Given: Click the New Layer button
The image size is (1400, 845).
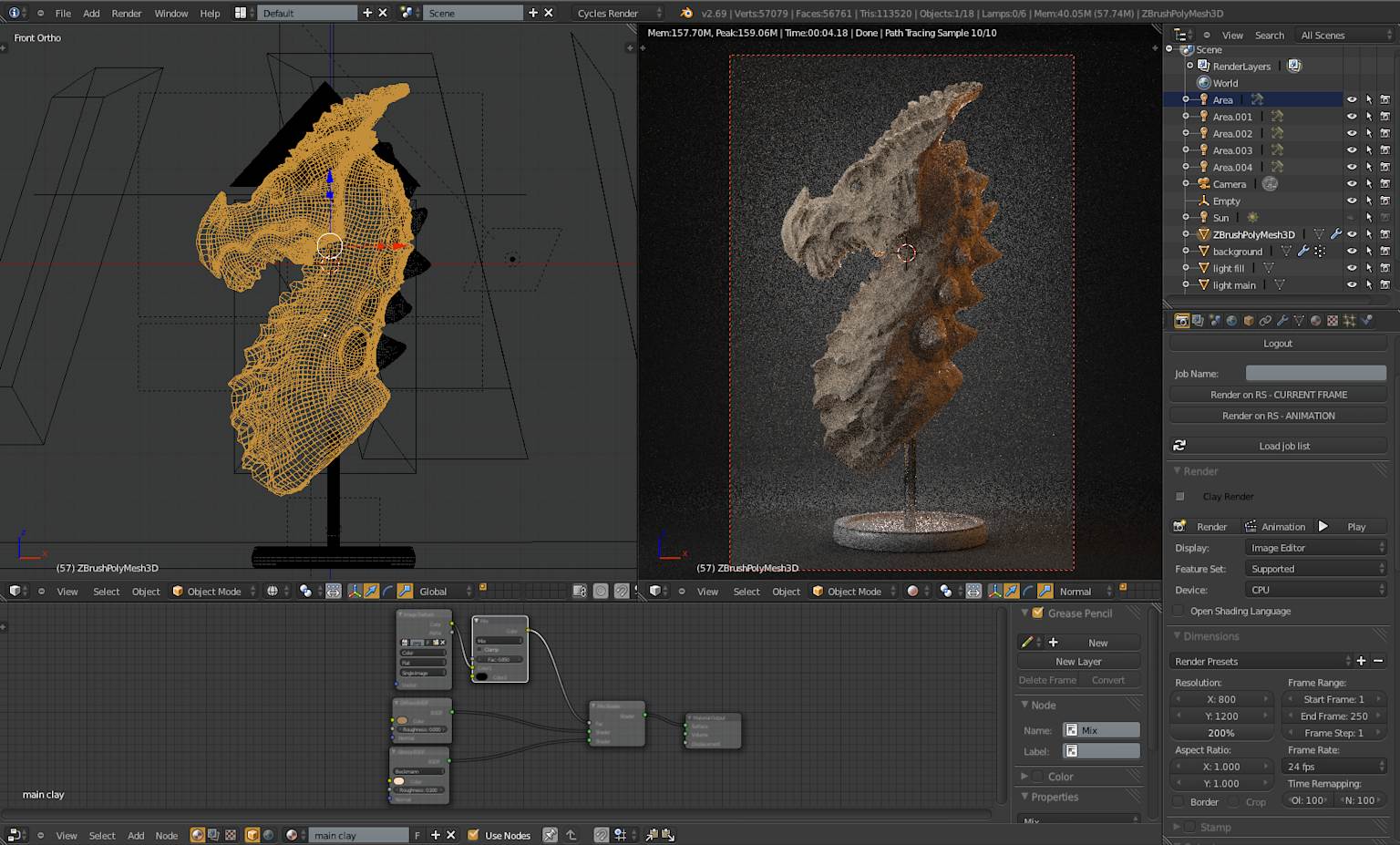Looking at the screenshot, I should pos(1078,662).
